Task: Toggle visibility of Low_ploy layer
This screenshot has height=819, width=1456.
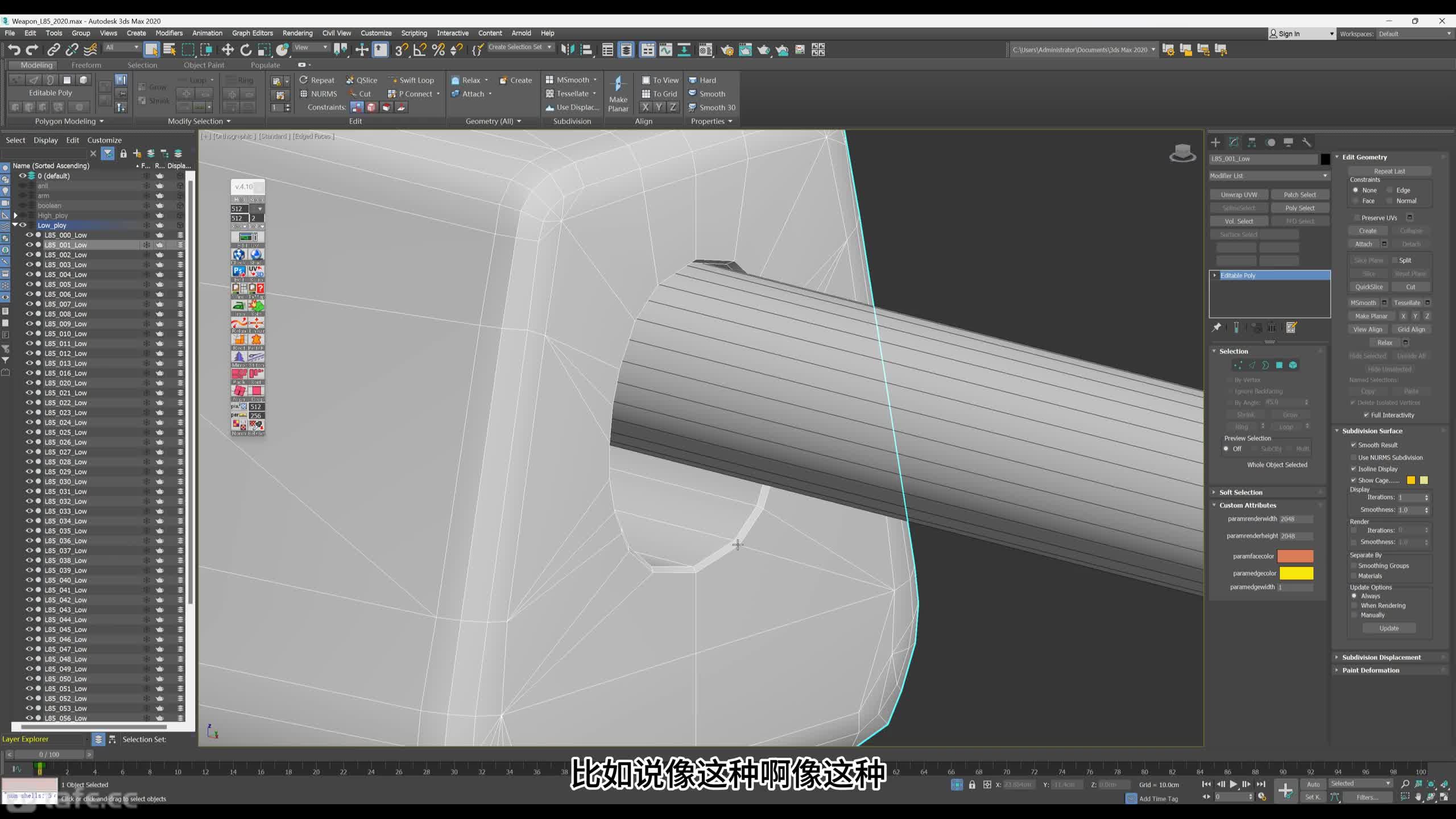Action: [23, 225]
